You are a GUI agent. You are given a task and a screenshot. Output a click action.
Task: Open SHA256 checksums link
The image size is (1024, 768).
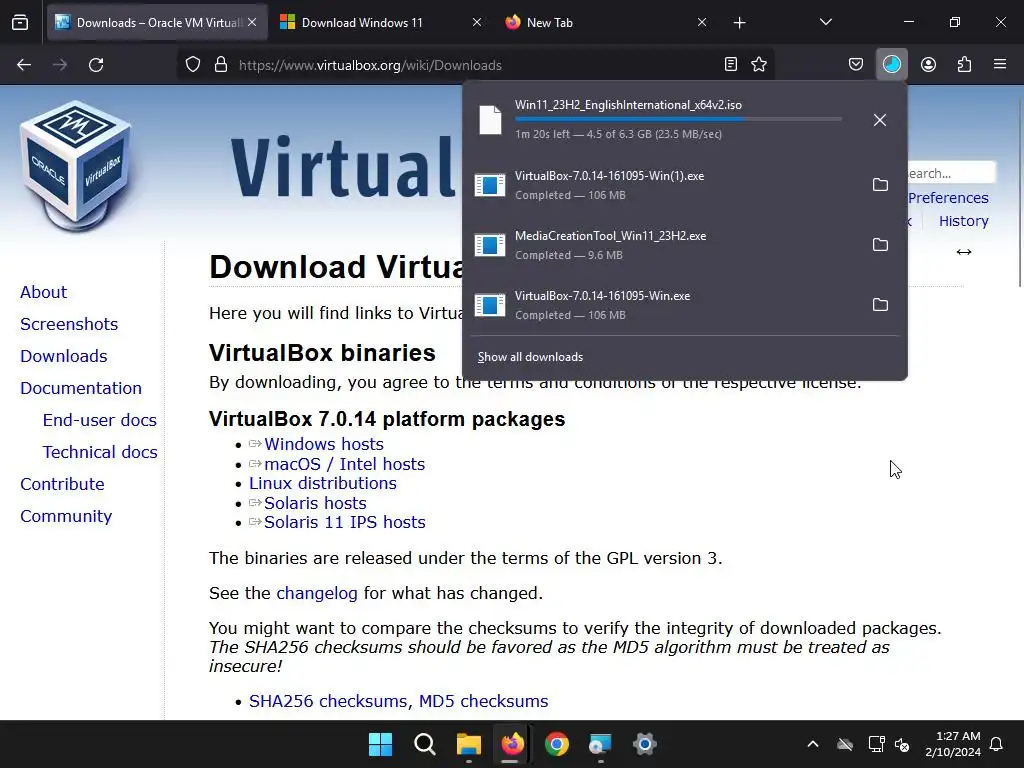tap(328, 701)
